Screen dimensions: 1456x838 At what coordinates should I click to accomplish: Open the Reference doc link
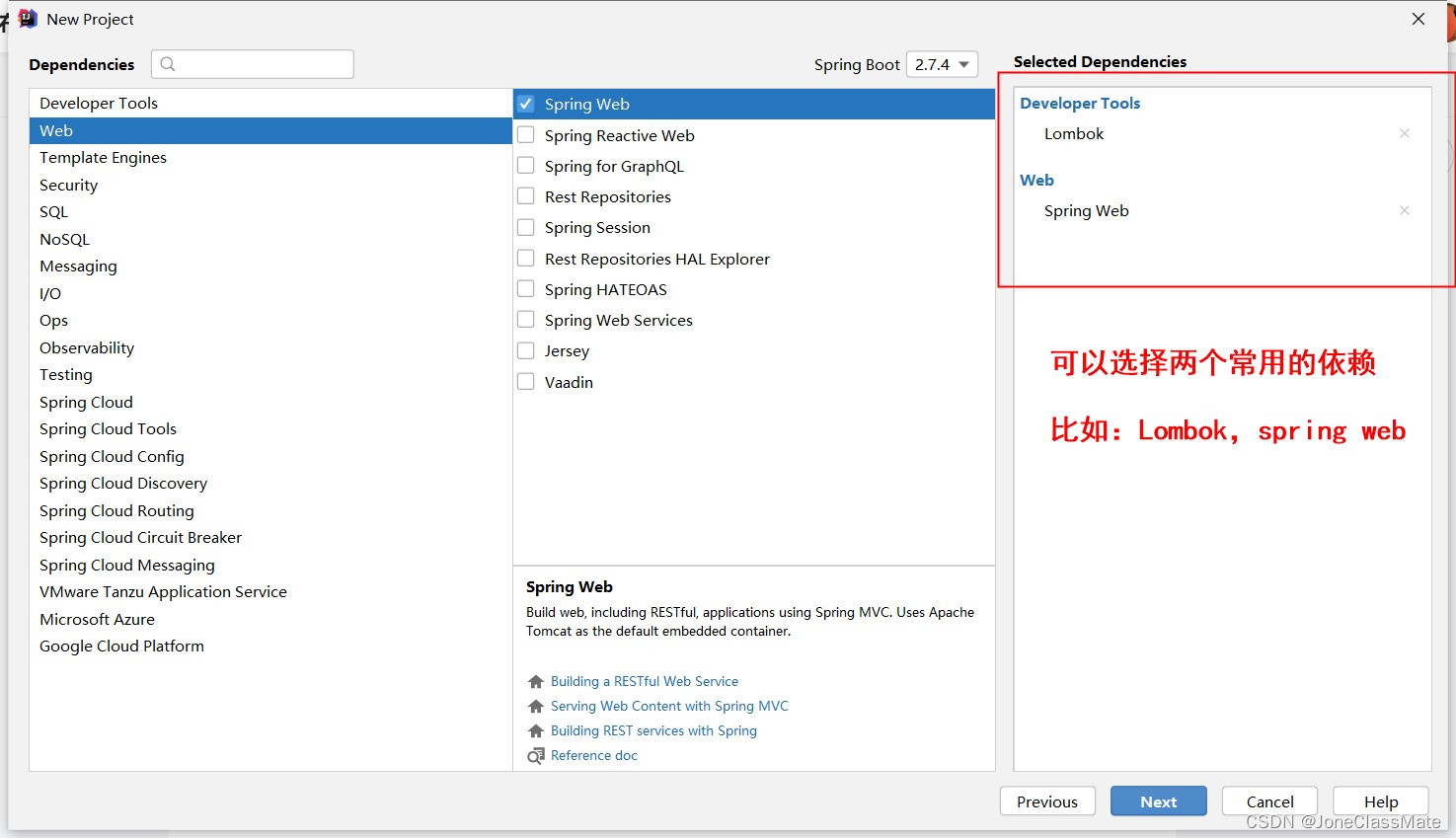594,755
